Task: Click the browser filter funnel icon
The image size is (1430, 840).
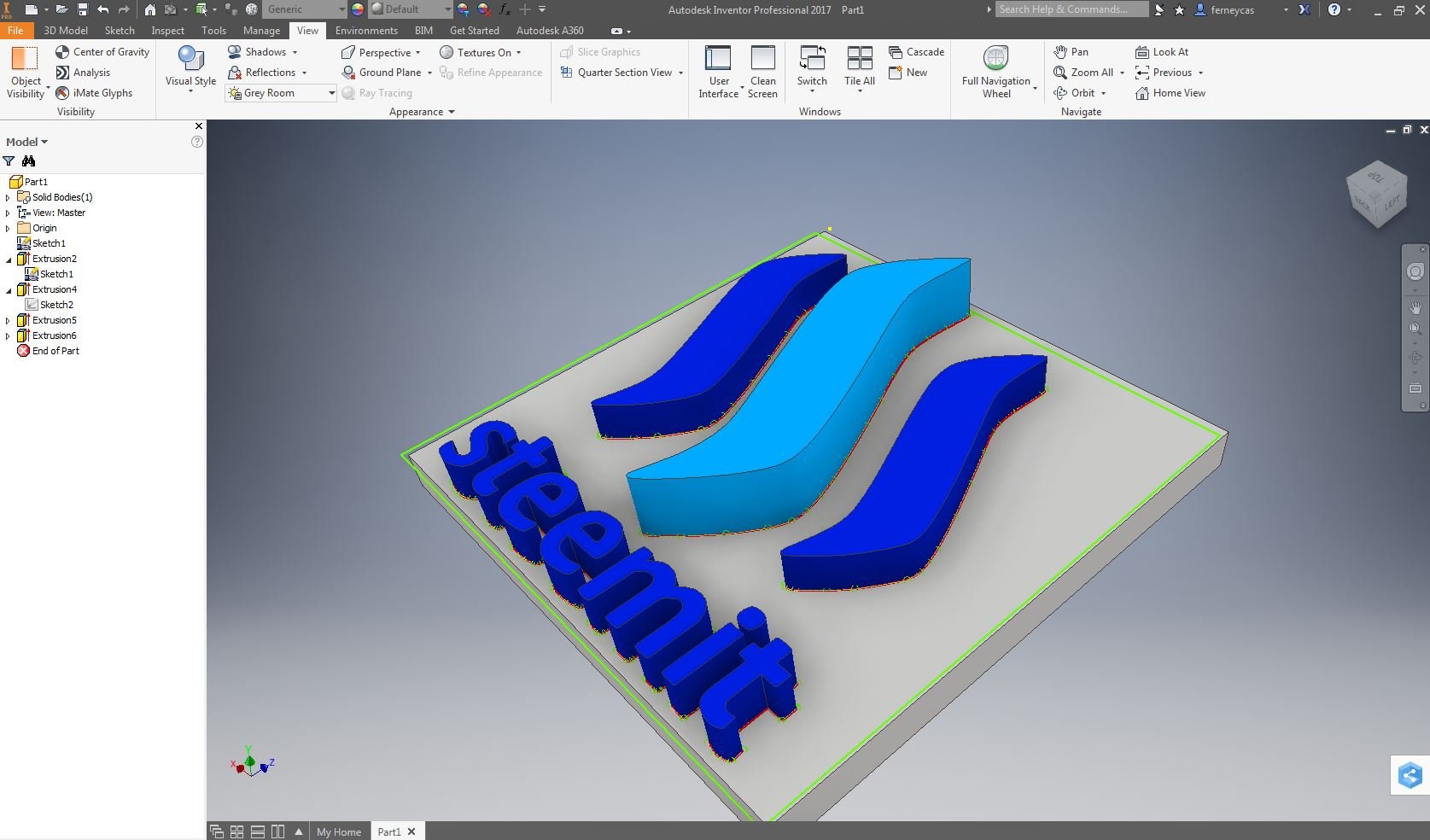Action: pos(9,160)
